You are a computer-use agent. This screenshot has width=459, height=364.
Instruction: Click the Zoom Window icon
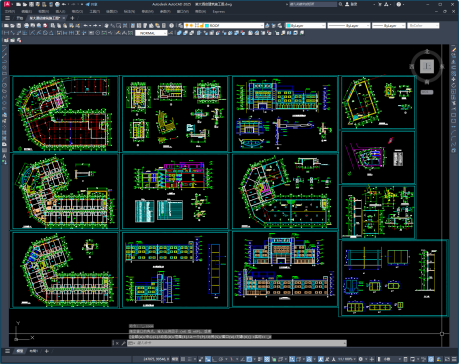tap(118, 25)
